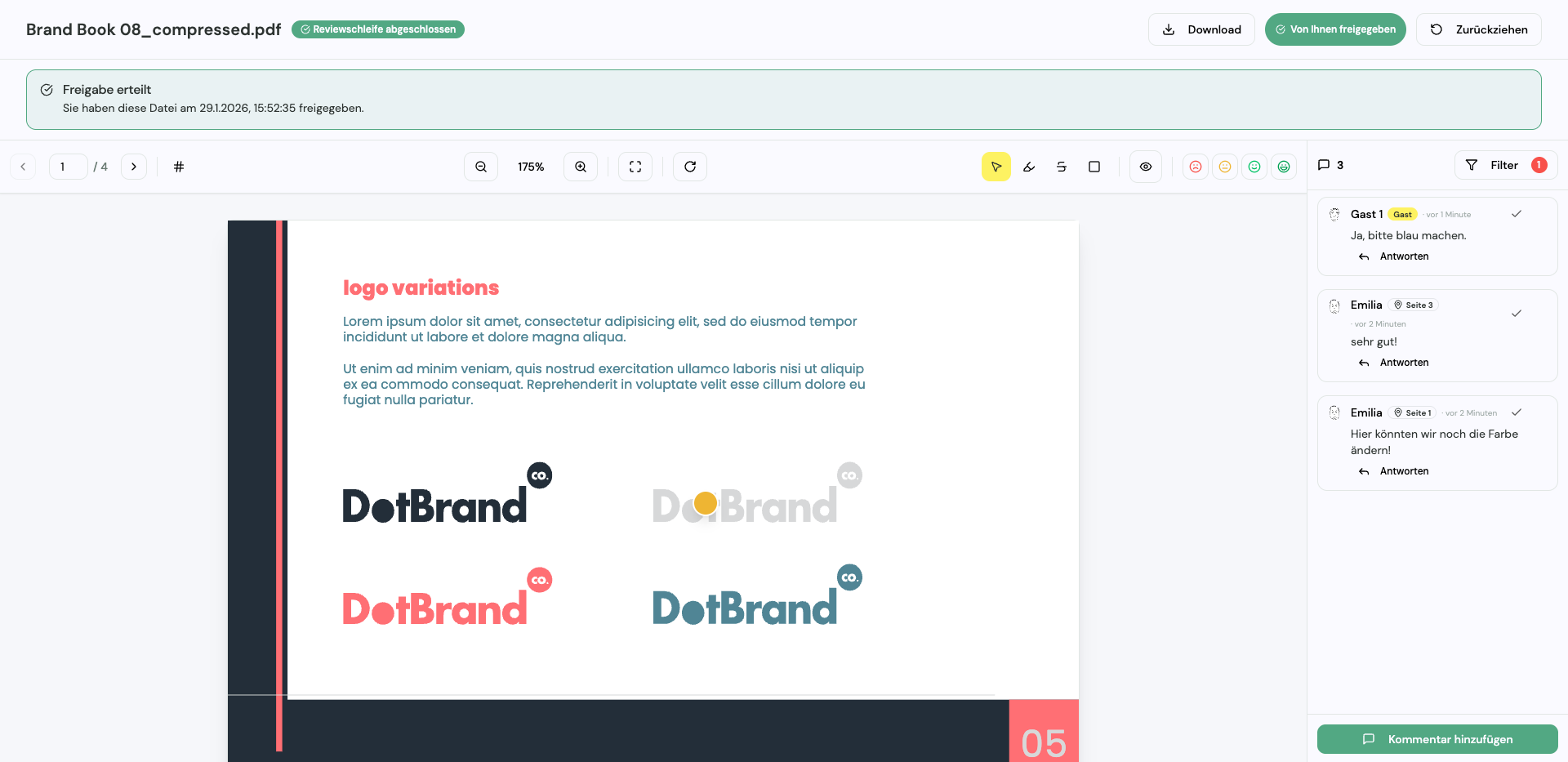
Task: Add a laughing emoji reaction
Action: [x=1284, y=167]
